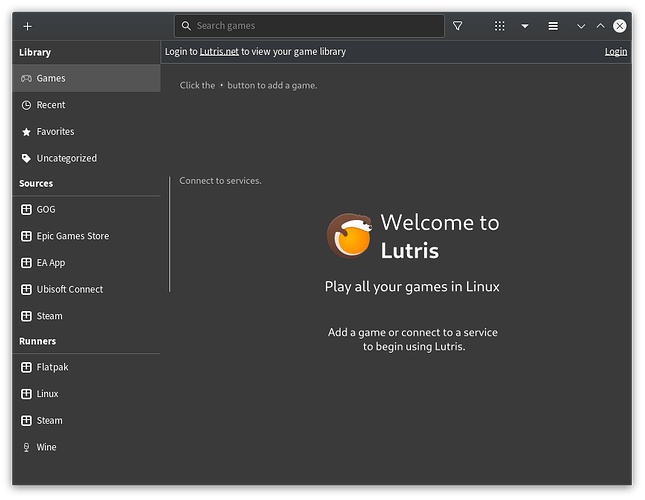Select Steam under Runners
Screen dimensions: 645x500
coord(86,421)
